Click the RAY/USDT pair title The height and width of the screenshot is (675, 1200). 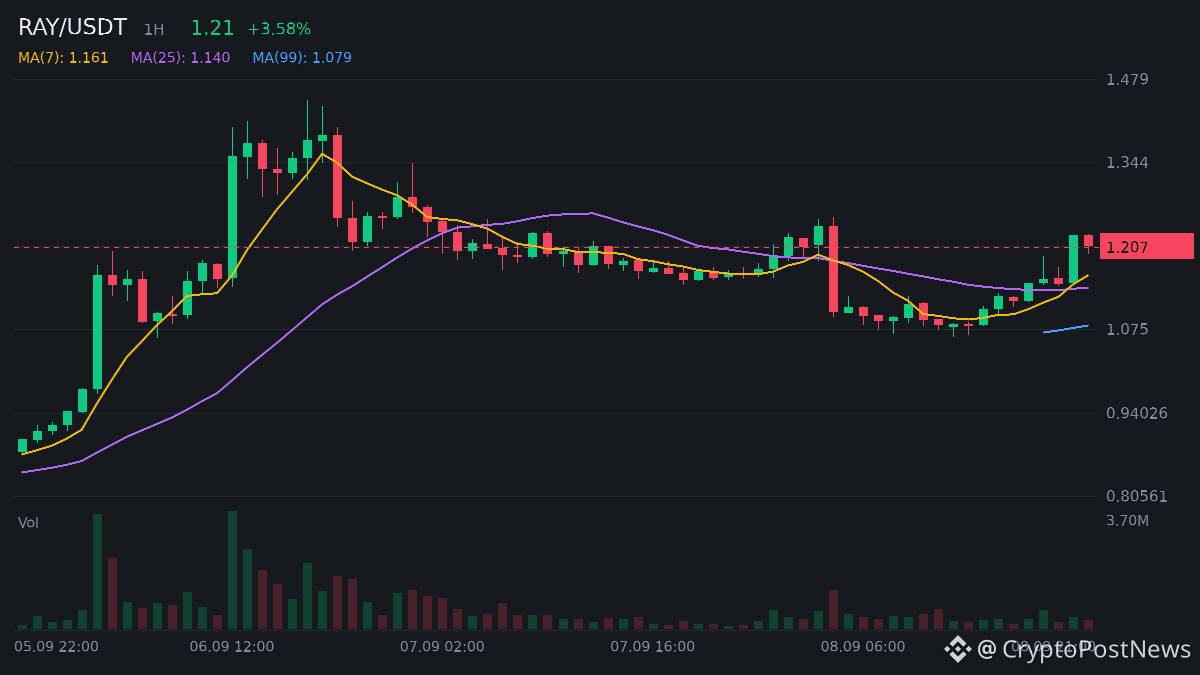72,28
